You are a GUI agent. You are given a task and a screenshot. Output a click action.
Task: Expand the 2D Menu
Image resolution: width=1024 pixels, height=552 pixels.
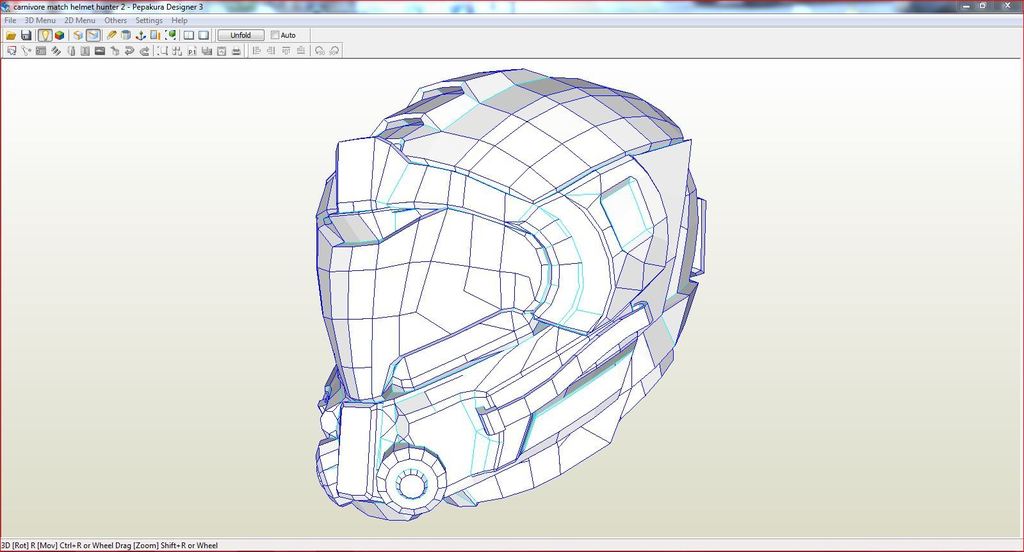click(x=80, y=20)
